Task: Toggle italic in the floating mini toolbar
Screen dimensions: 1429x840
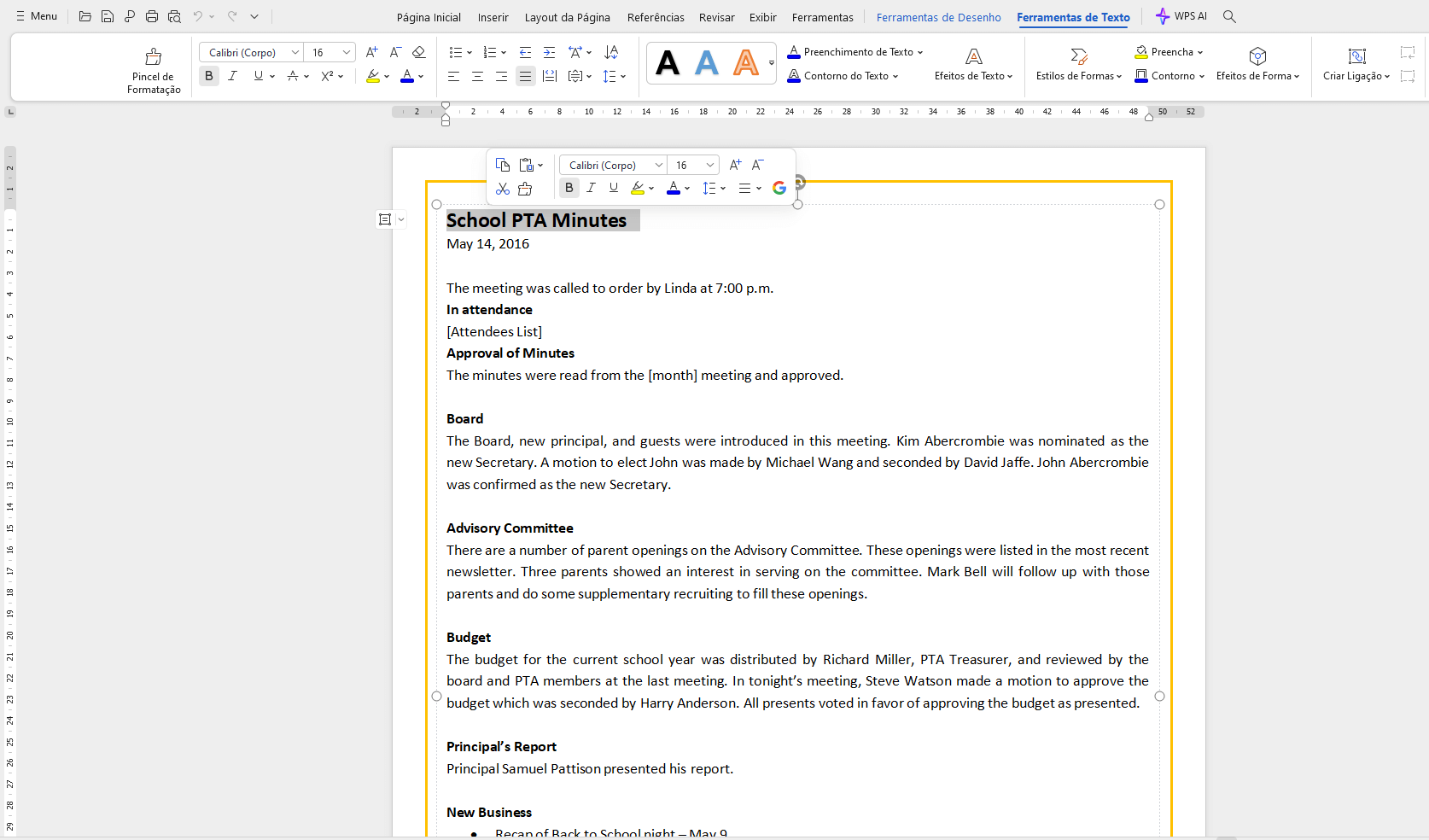Action: (591, 188)
